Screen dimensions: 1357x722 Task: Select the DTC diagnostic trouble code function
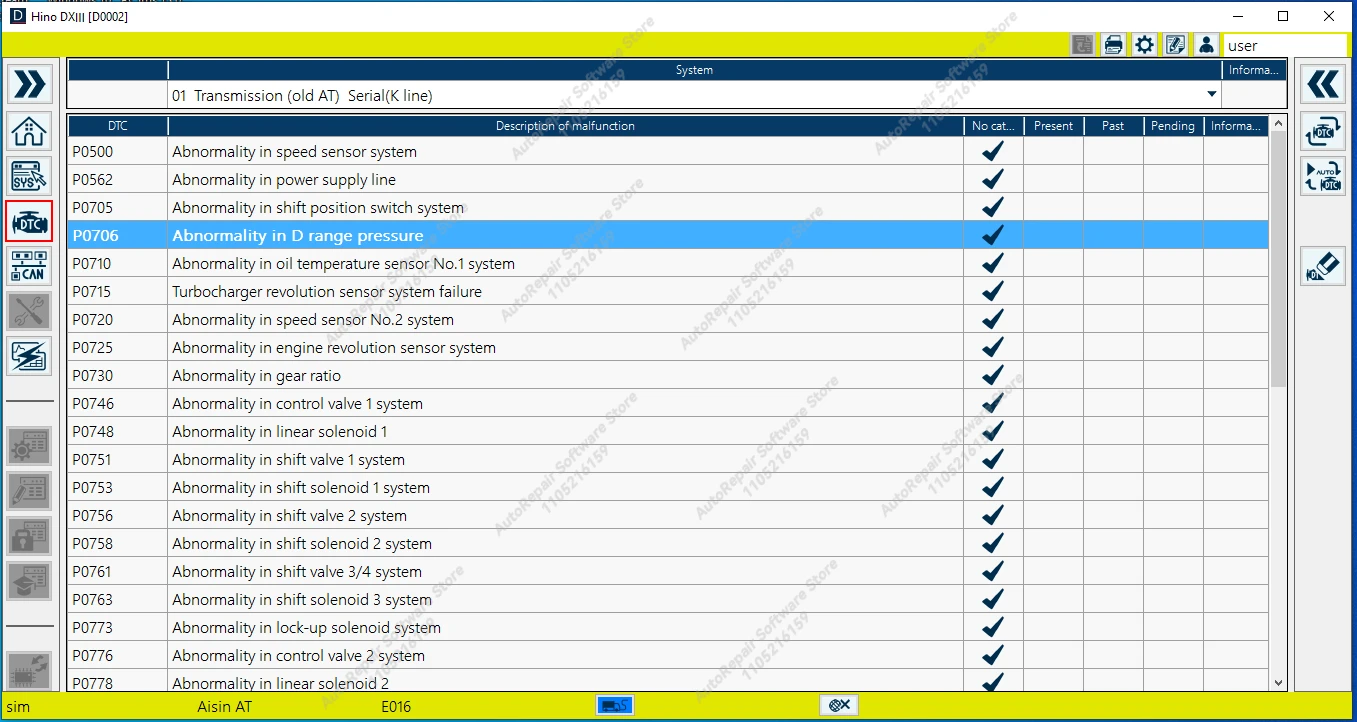[29, 223]
